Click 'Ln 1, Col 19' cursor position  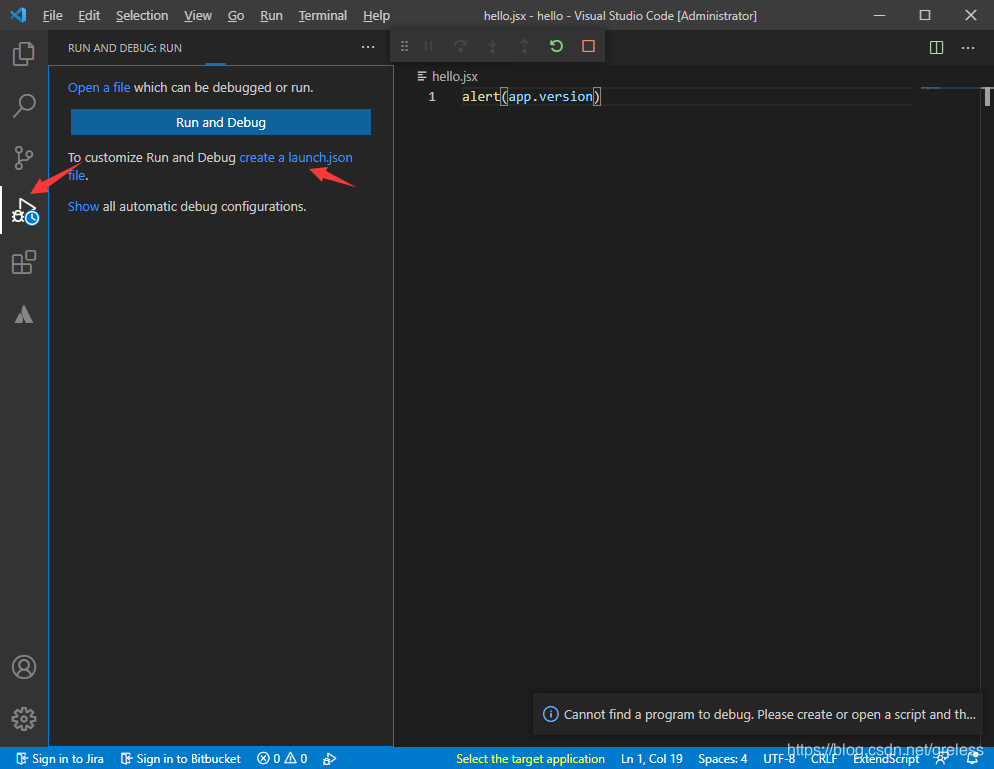pyautogui.click(x=652, y=759)
